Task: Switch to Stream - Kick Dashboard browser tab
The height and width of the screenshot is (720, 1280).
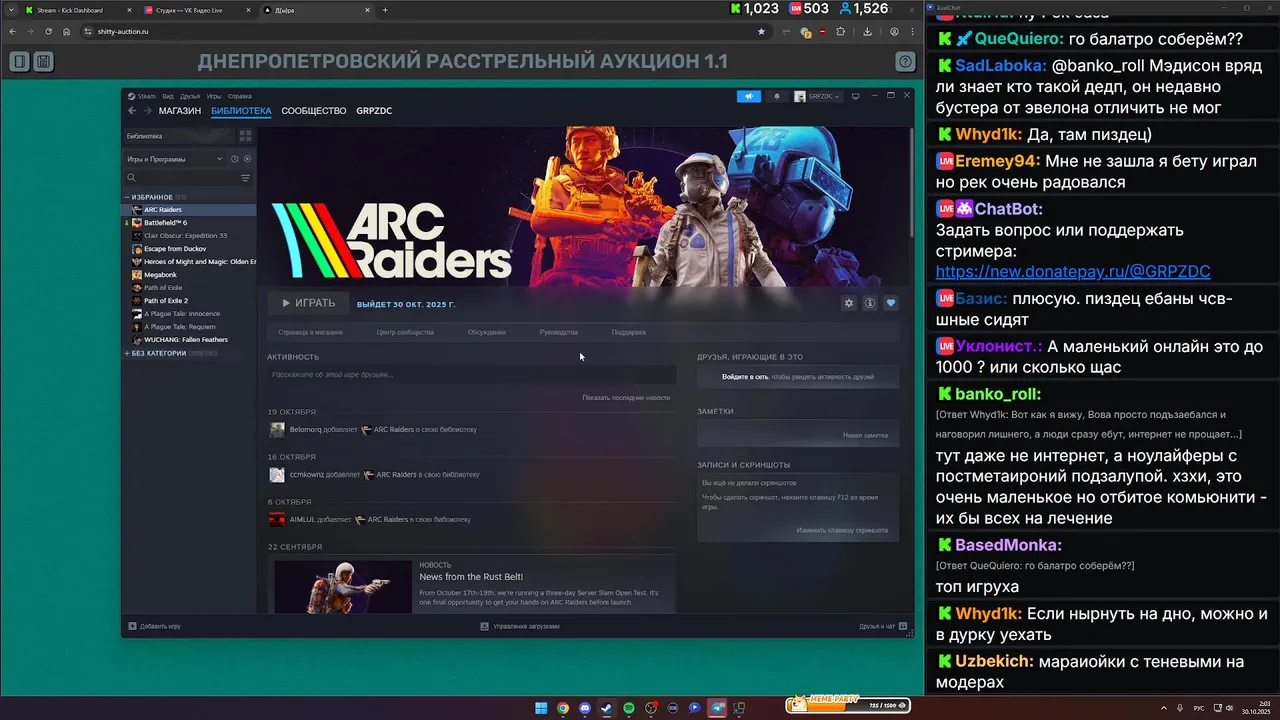Action: [x=77, y=10]
